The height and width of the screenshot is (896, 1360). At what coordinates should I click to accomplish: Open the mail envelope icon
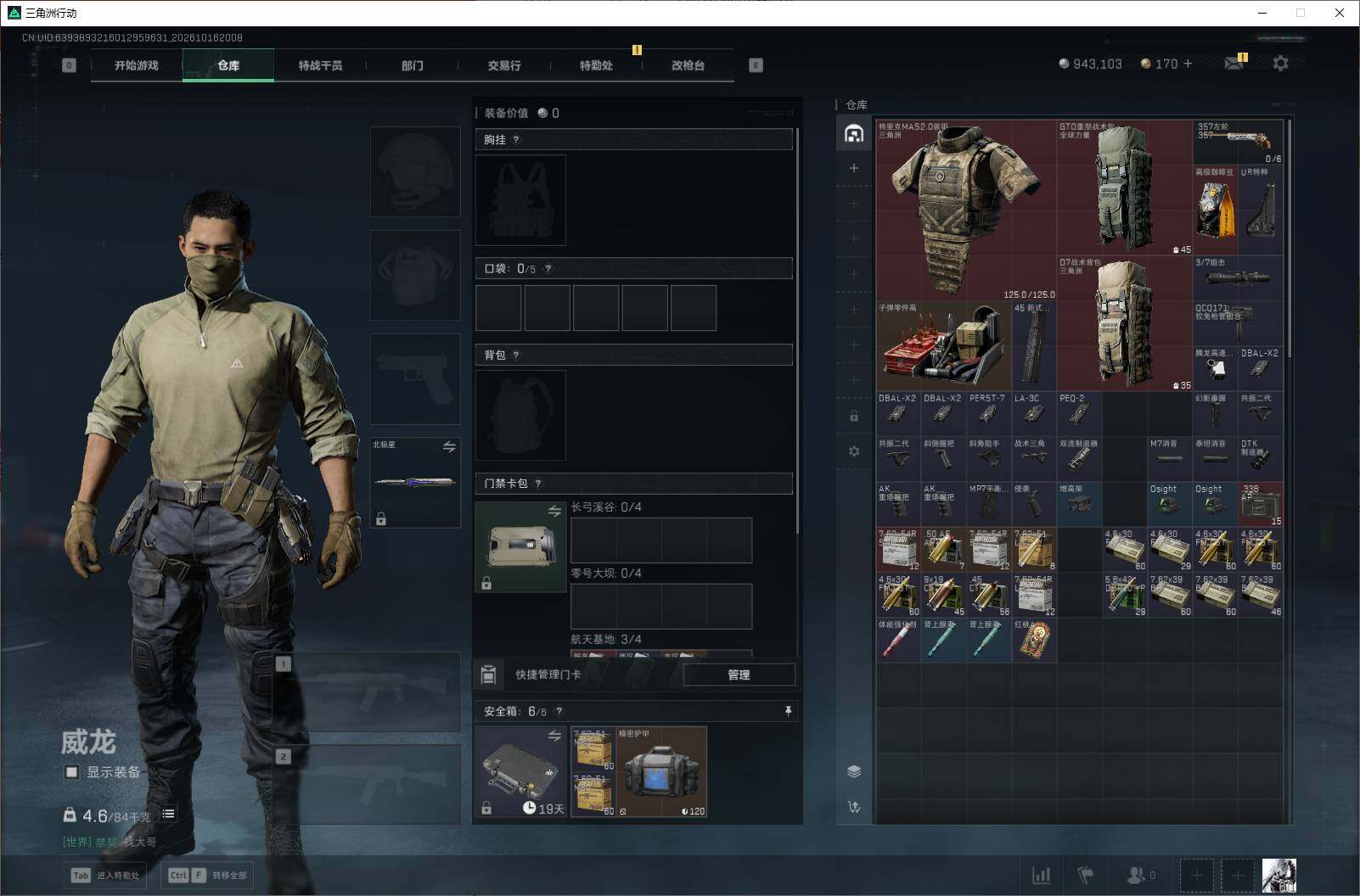(x=1234, y=64)
